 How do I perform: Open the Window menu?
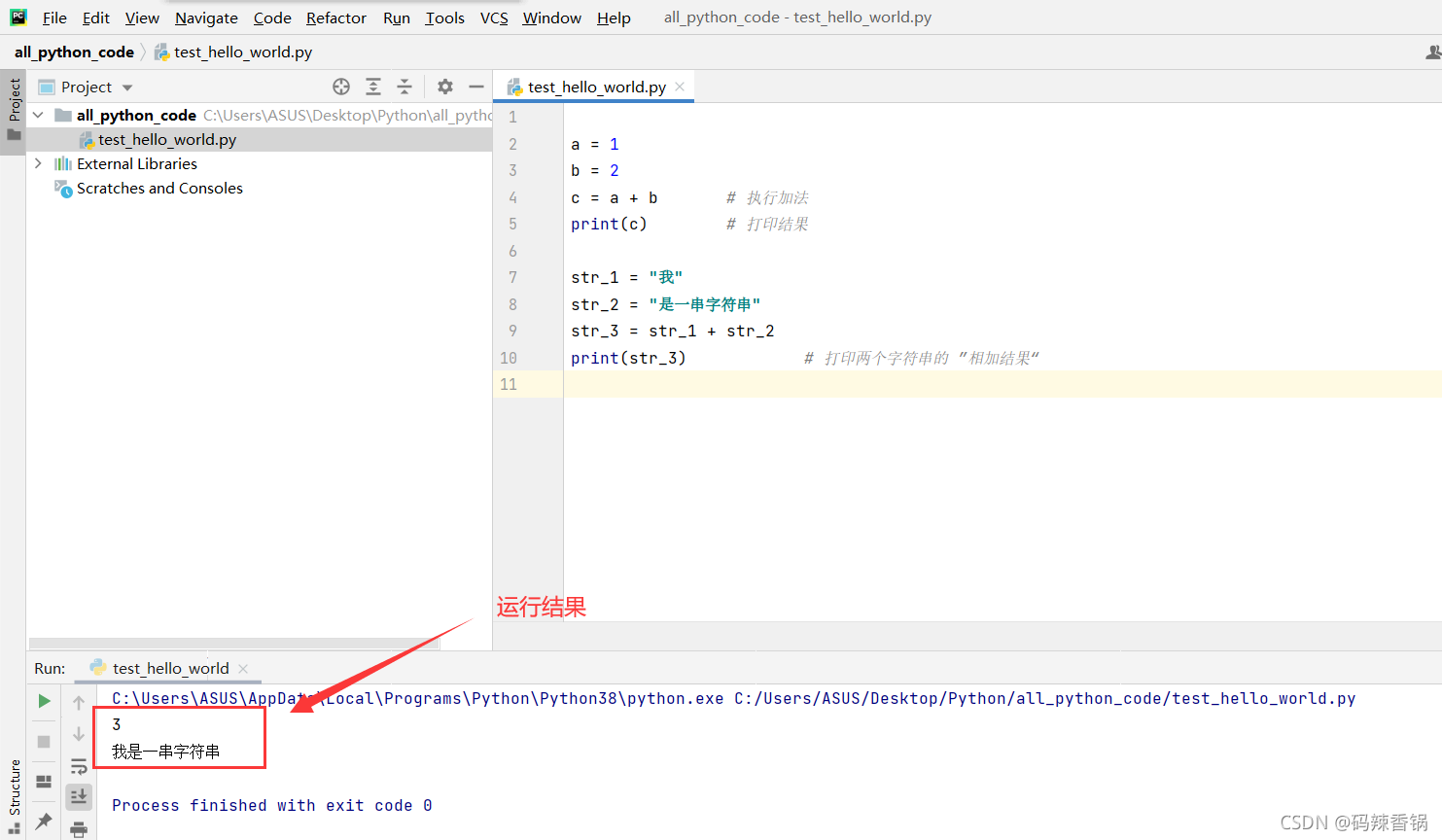pyautogui.click(x=551, y=17)
